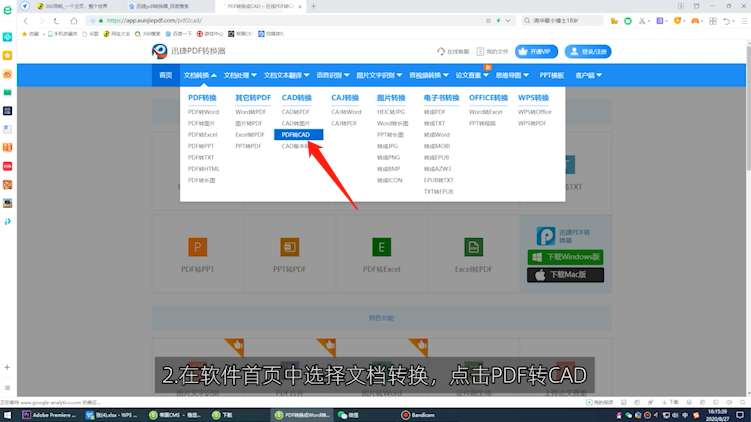Expand the 语音识别 dropdown
Screen dimensions: 751x422
click(333, 75)
